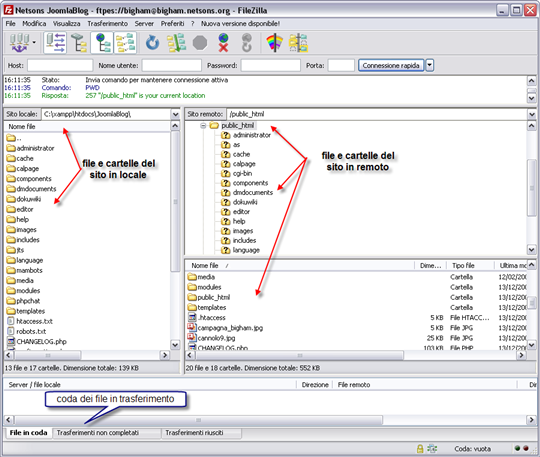Click the Host input field

[x=60, y=65]
